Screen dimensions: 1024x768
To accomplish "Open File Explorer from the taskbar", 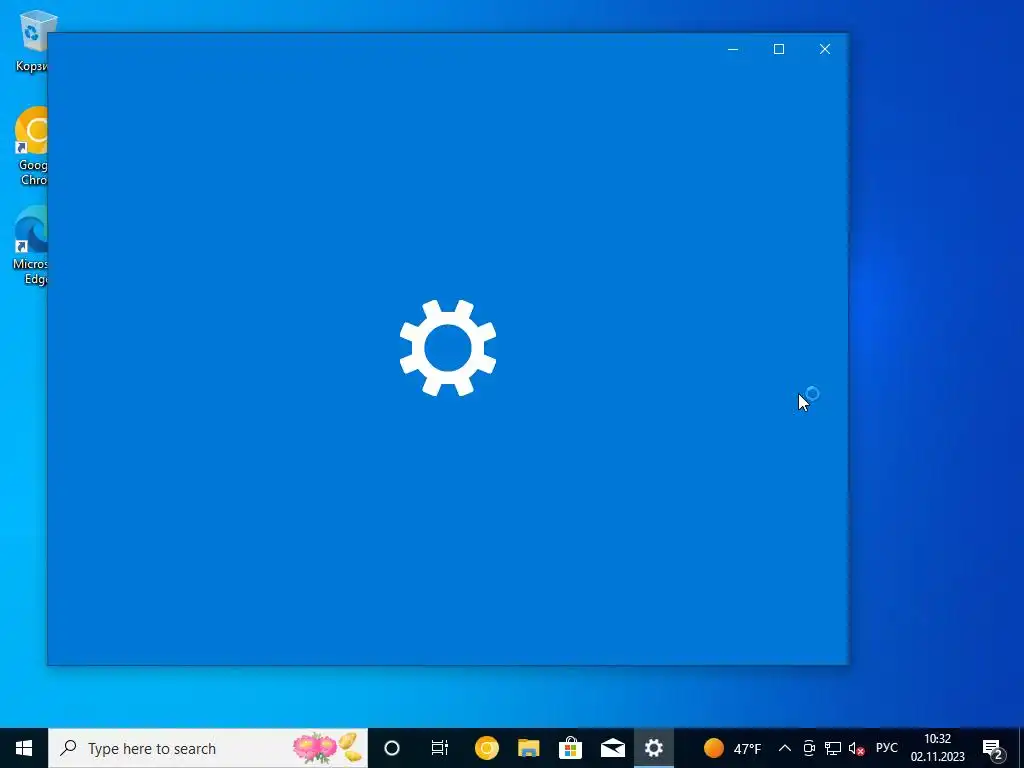I will click(528, 748).
